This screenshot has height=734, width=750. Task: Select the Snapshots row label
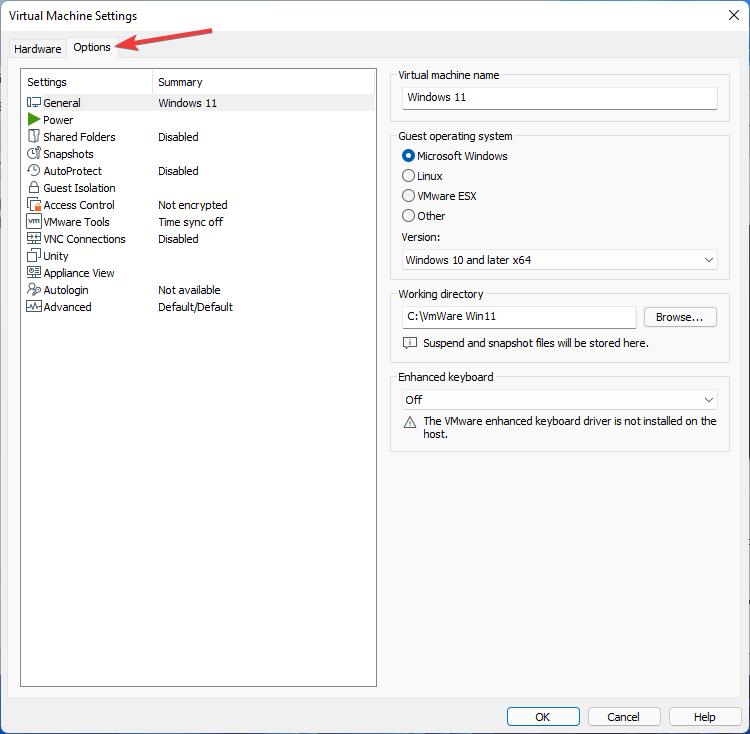click(x=68, y=154)
